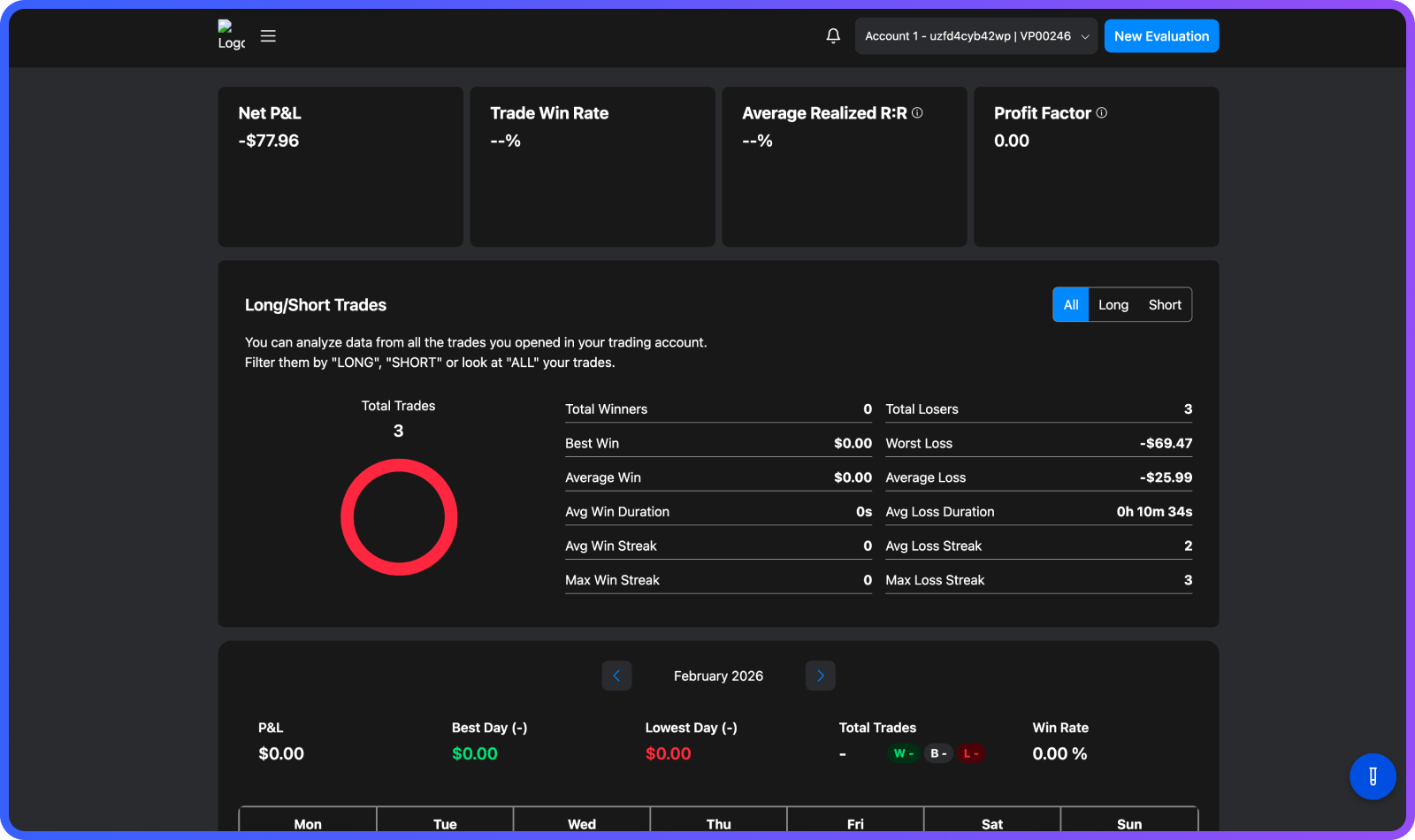The height and width of the screenshot is (840, 1415).
Task: Click the February 2026 month label
Action: pos(717,676)
